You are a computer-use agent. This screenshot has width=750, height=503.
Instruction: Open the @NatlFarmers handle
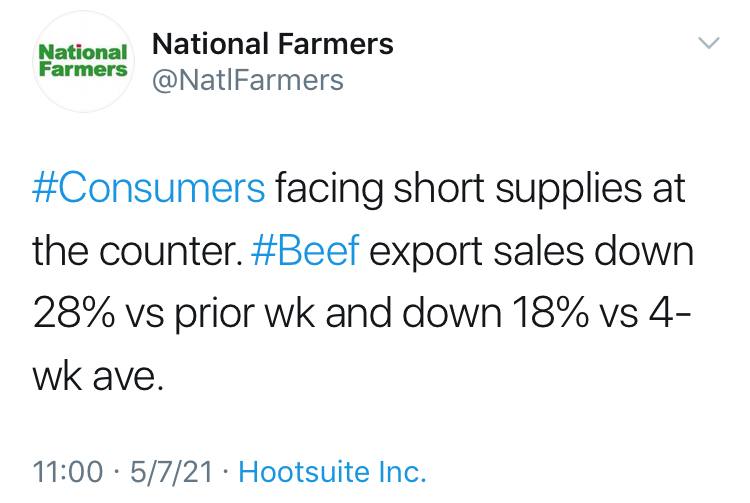click(x=247, y=80)
